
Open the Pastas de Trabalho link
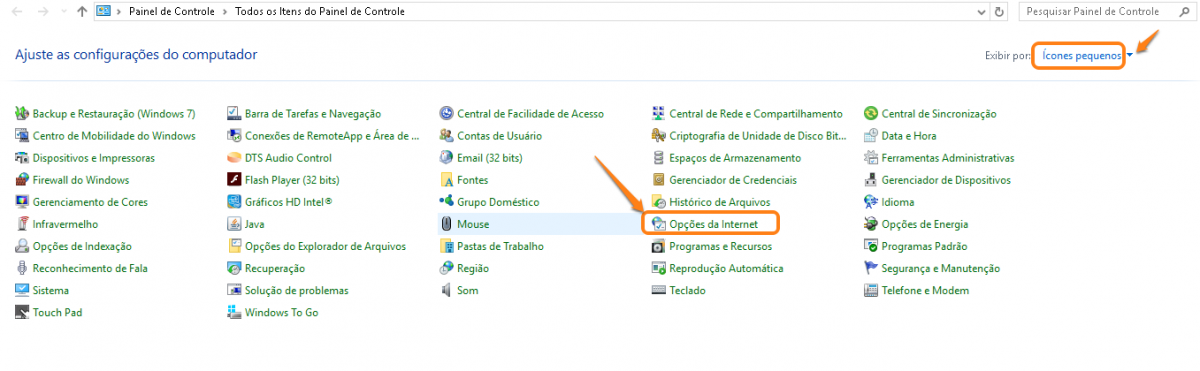point(500,246)
